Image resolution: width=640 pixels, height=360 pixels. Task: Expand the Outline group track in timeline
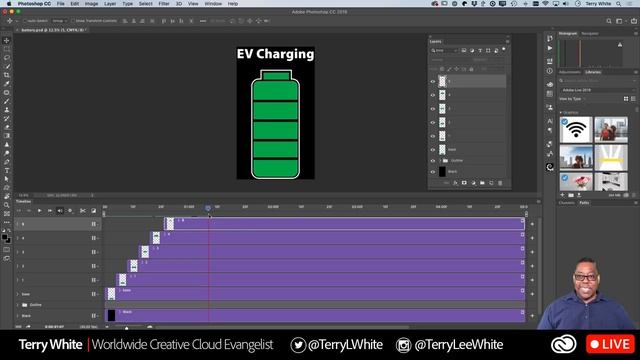coord(18,305)
